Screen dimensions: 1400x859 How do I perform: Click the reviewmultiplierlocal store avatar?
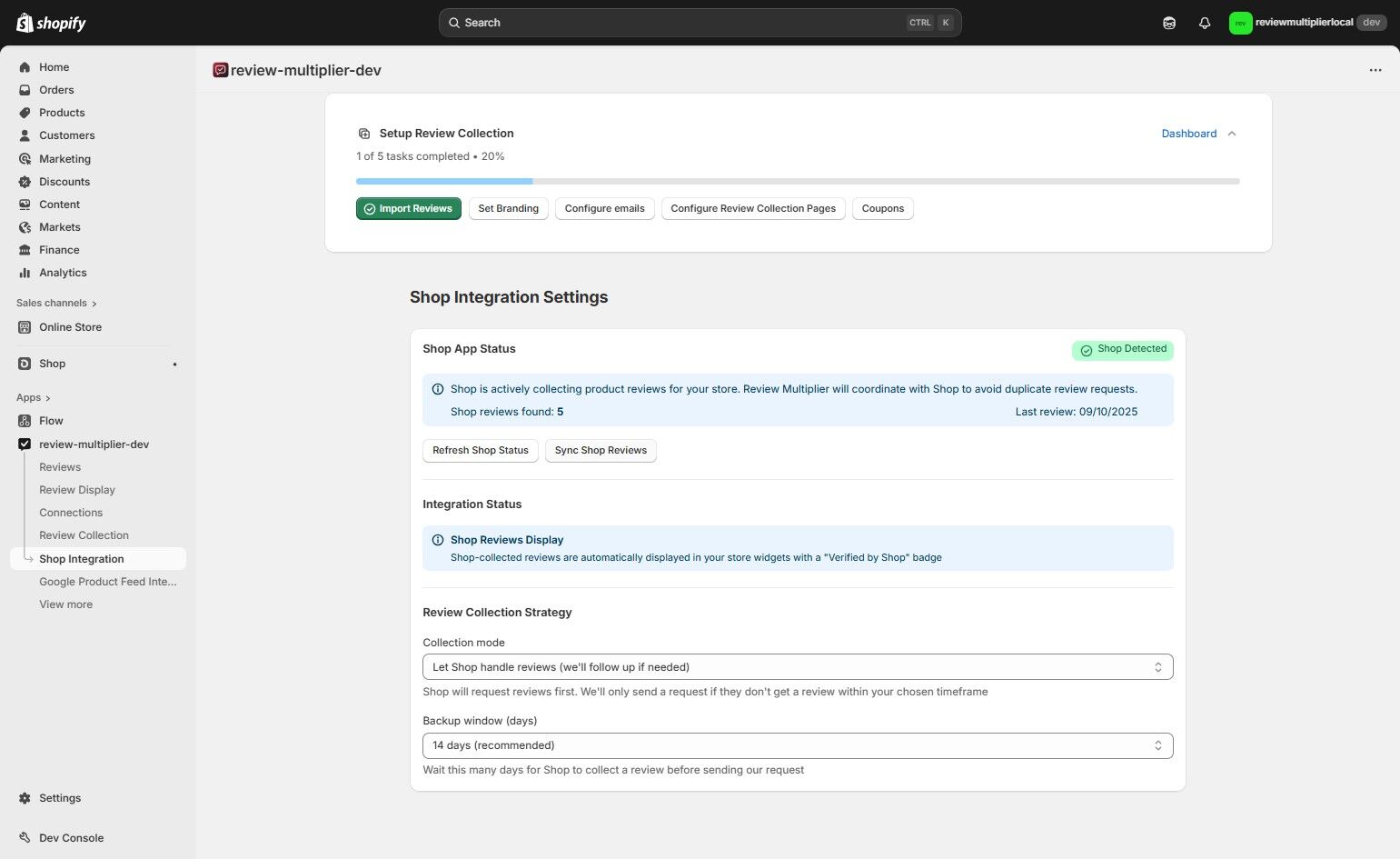pos(1240,22)
